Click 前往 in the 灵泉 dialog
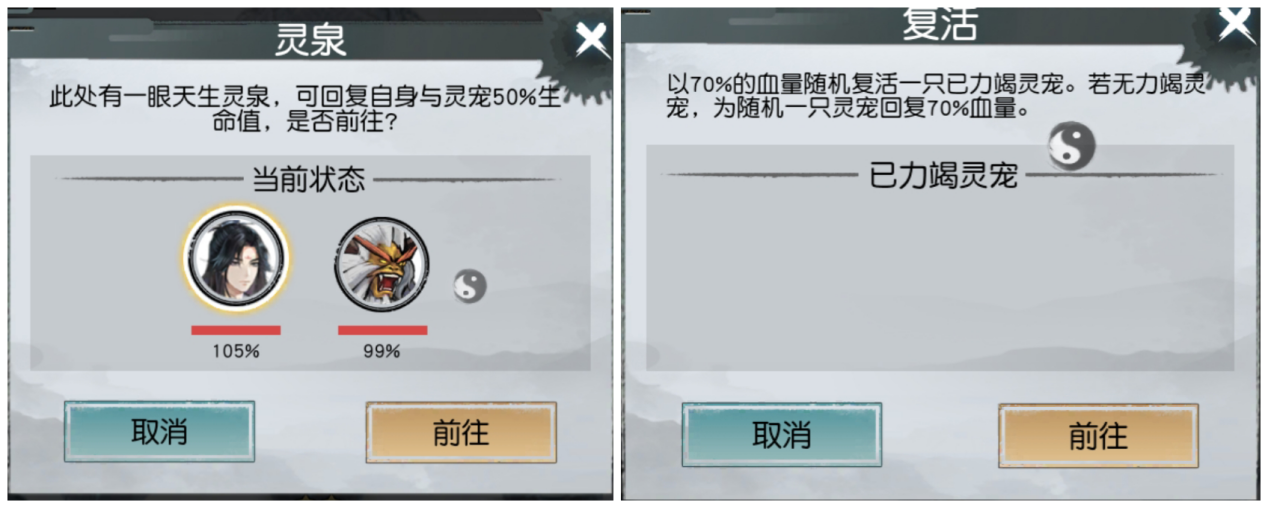 [x=461, y=432]
